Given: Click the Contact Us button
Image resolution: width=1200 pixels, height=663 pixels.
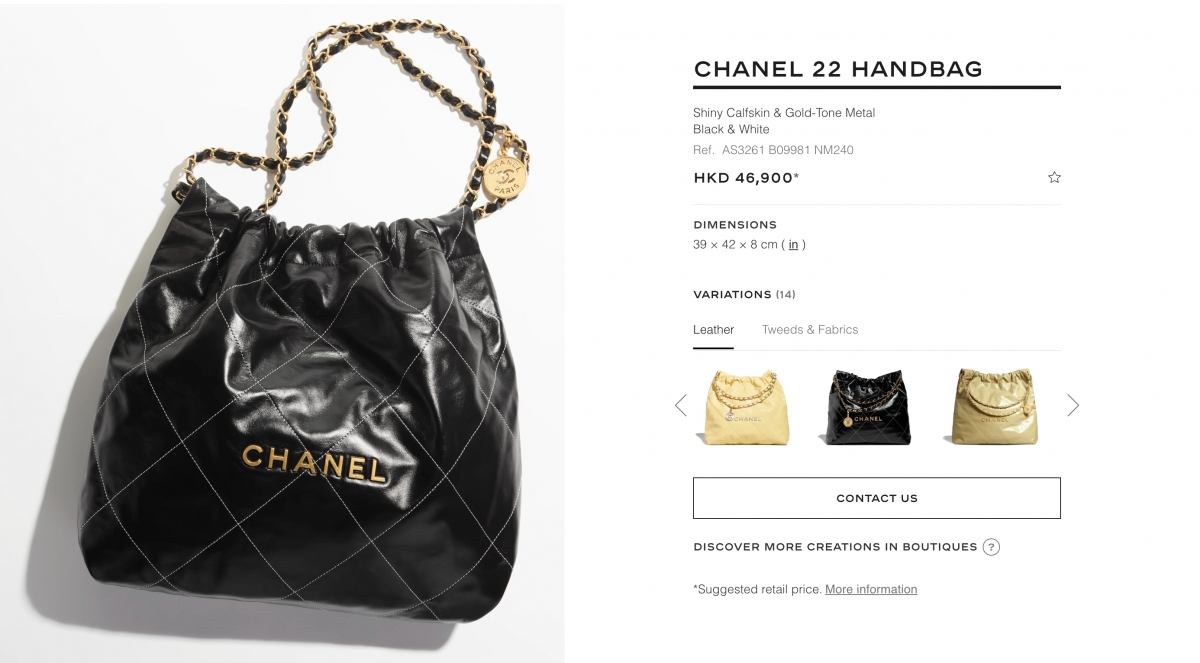Looking at the screenshot, I should (877, 498).
